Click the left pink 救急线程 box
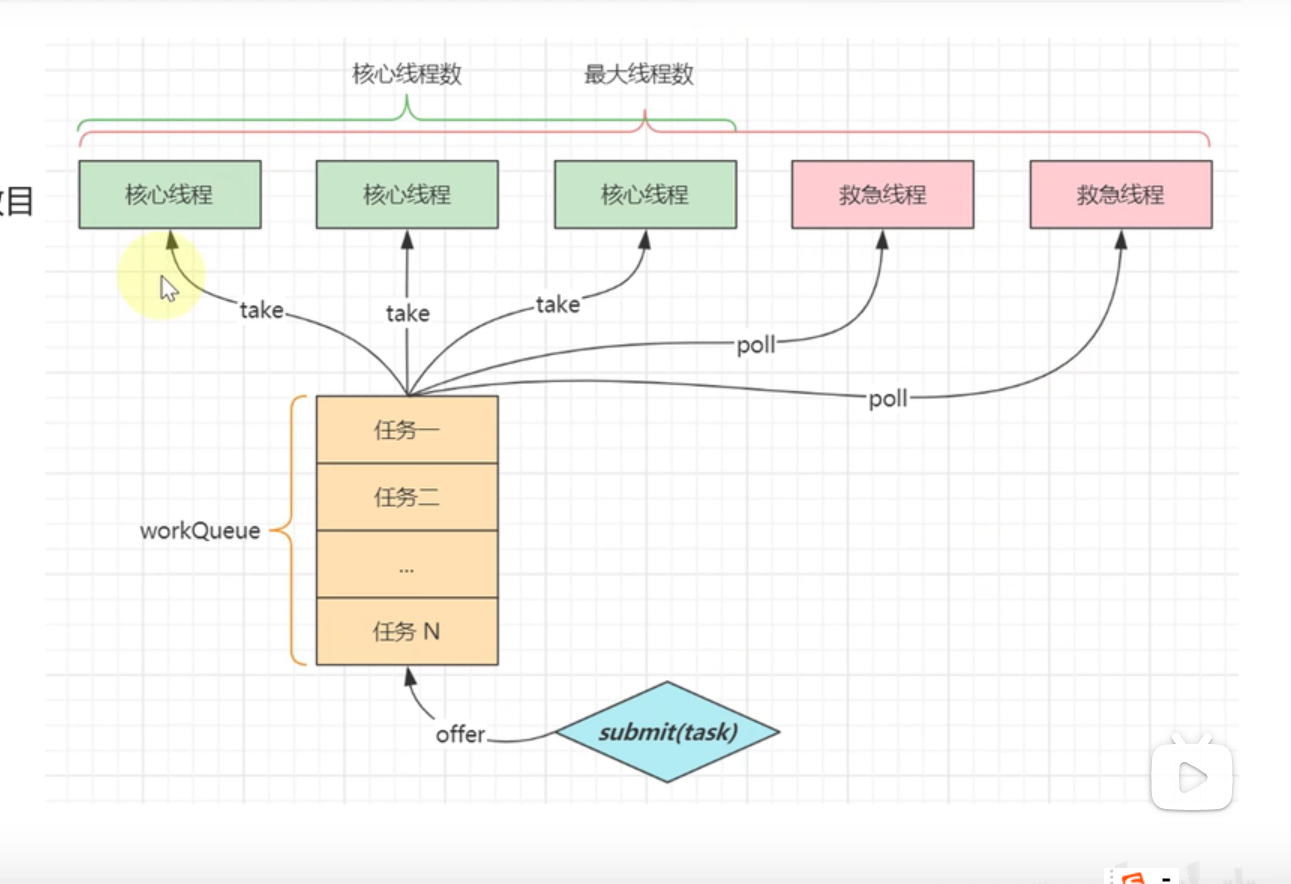 click(882, 195)
